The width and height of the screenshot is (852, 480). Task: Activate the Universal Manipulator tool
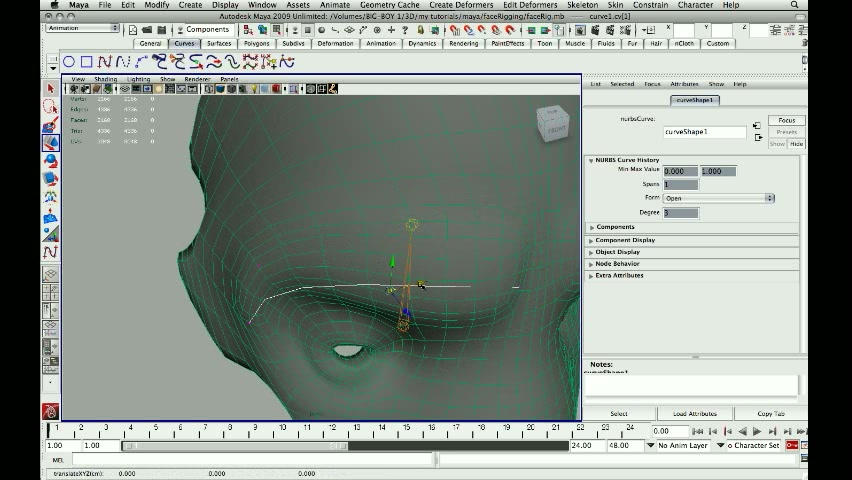click(51, 197)
